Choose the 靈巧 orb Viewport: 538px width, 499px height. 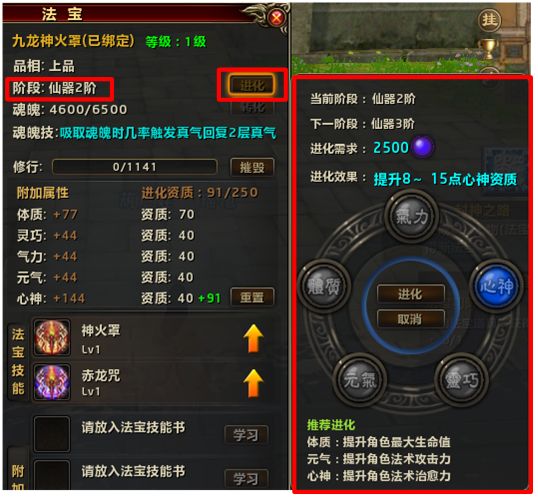point(461,380)
